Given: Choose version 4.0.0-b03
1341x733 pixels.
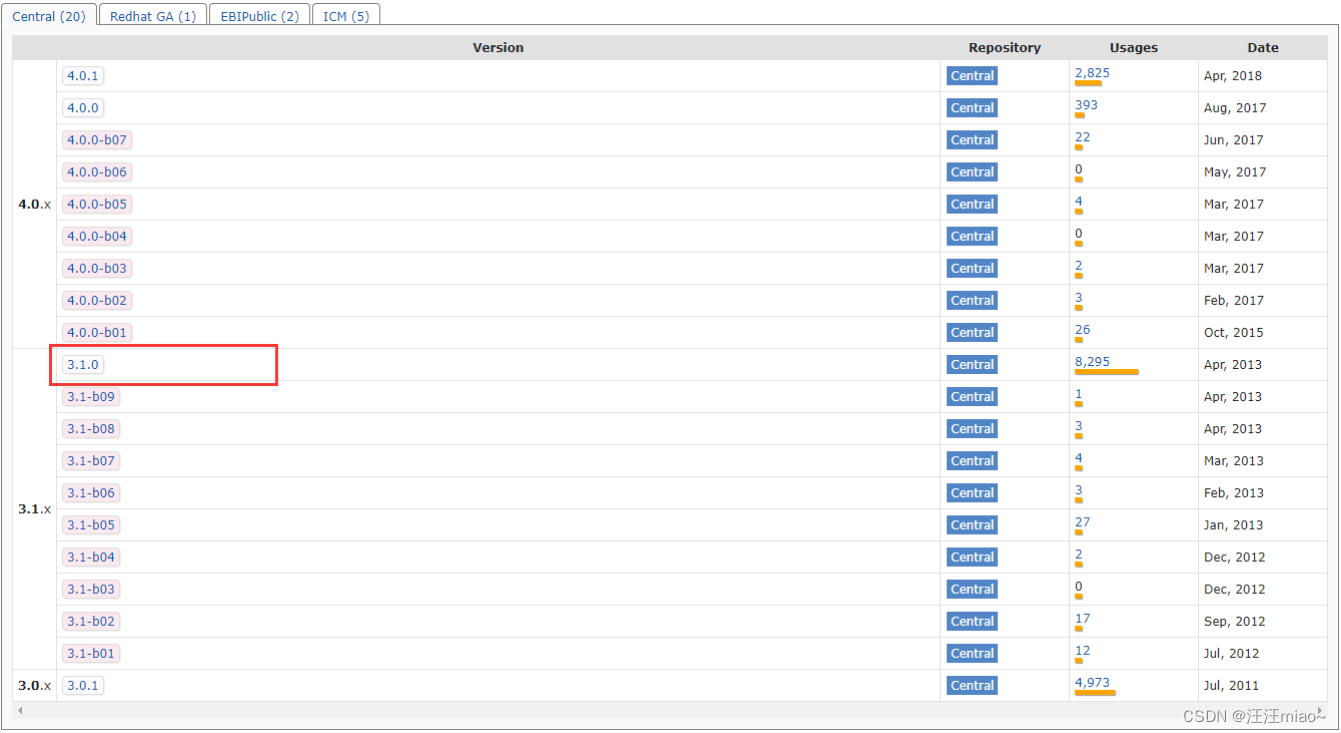Looking at the screenshot, I should tap(97, 268).
